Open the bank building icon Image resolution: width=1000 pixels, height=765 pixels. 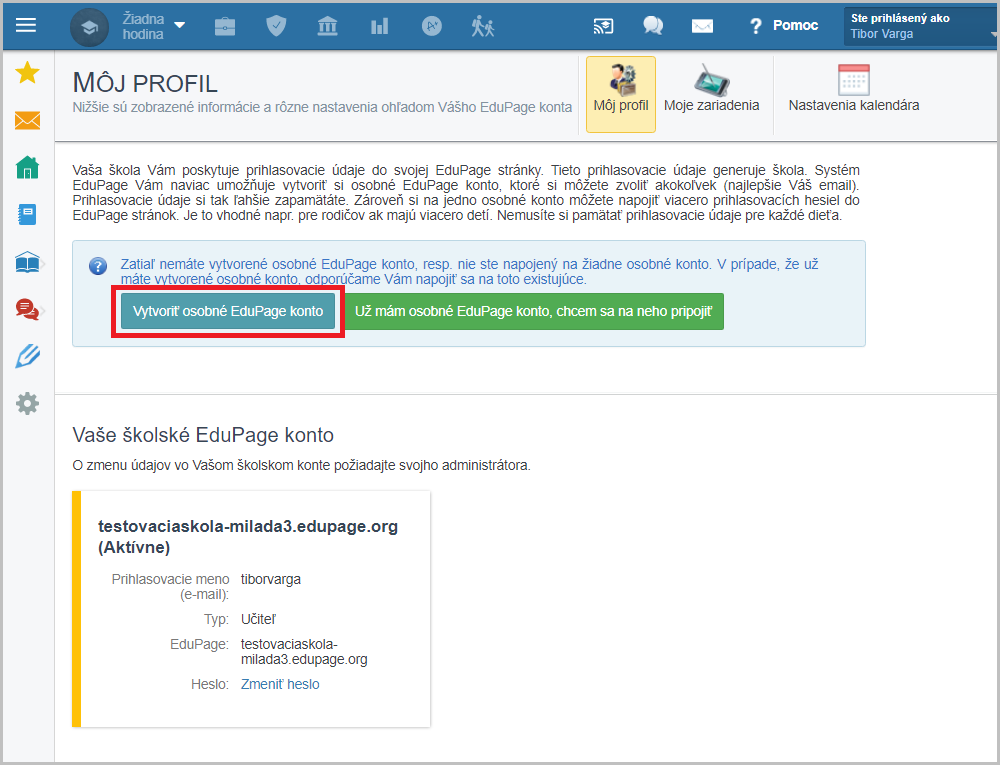point(328,26)
